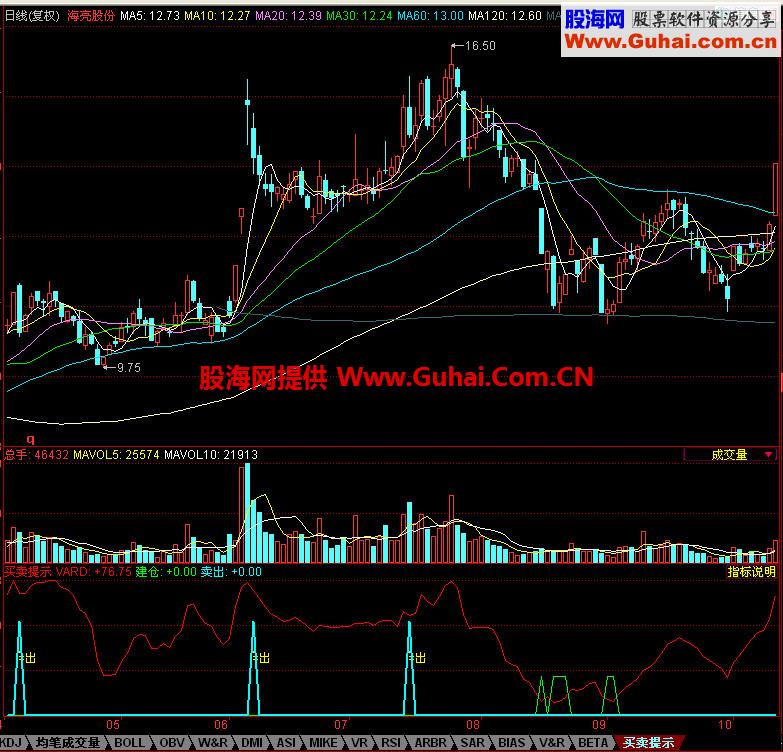The width and height of the screenshot is (783, 752).
Task: Select the BOLL indicator tab
Action: [x=129, y=743]
